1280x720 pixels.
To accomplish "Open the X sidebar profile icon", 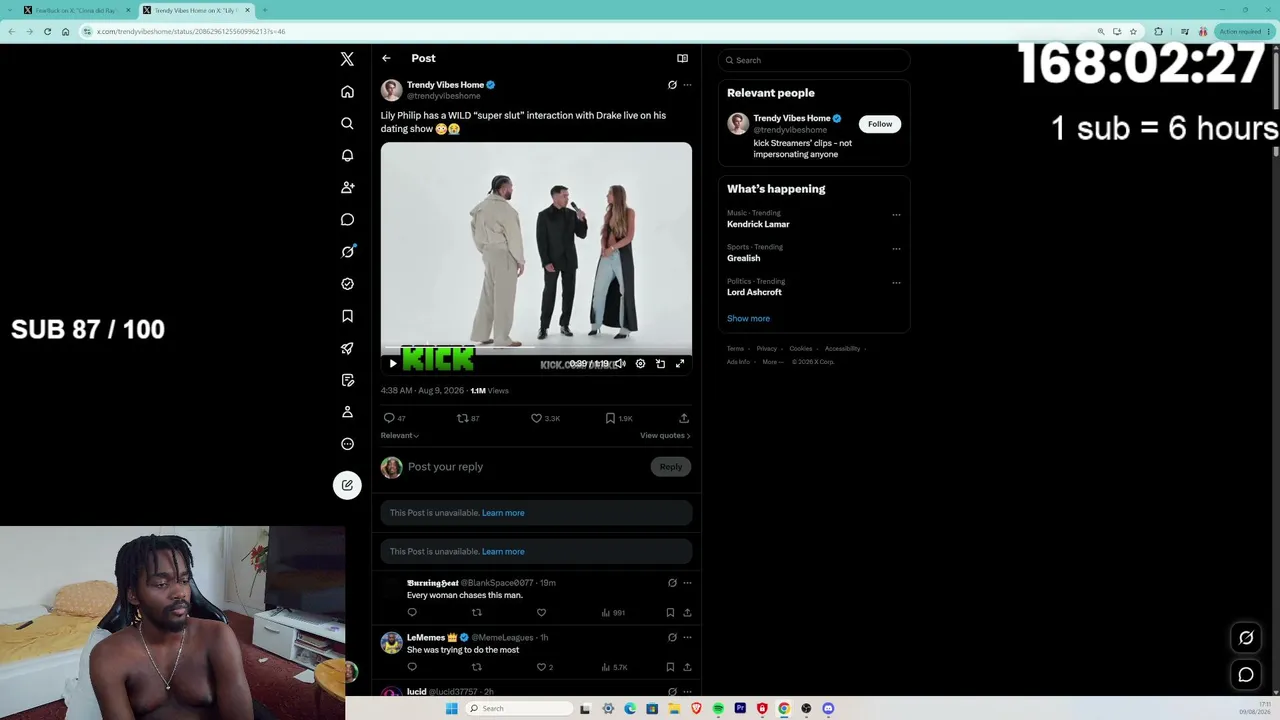I will [x=347, y=412].
